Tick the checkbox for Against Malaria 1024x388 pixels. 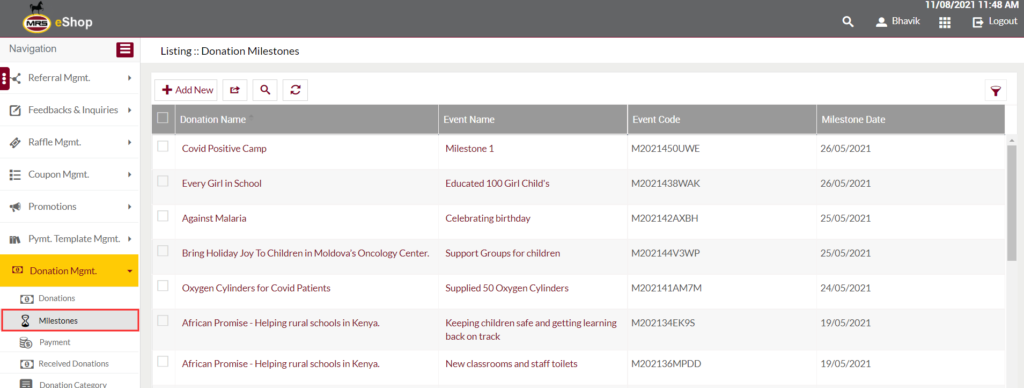click(163, 216)
